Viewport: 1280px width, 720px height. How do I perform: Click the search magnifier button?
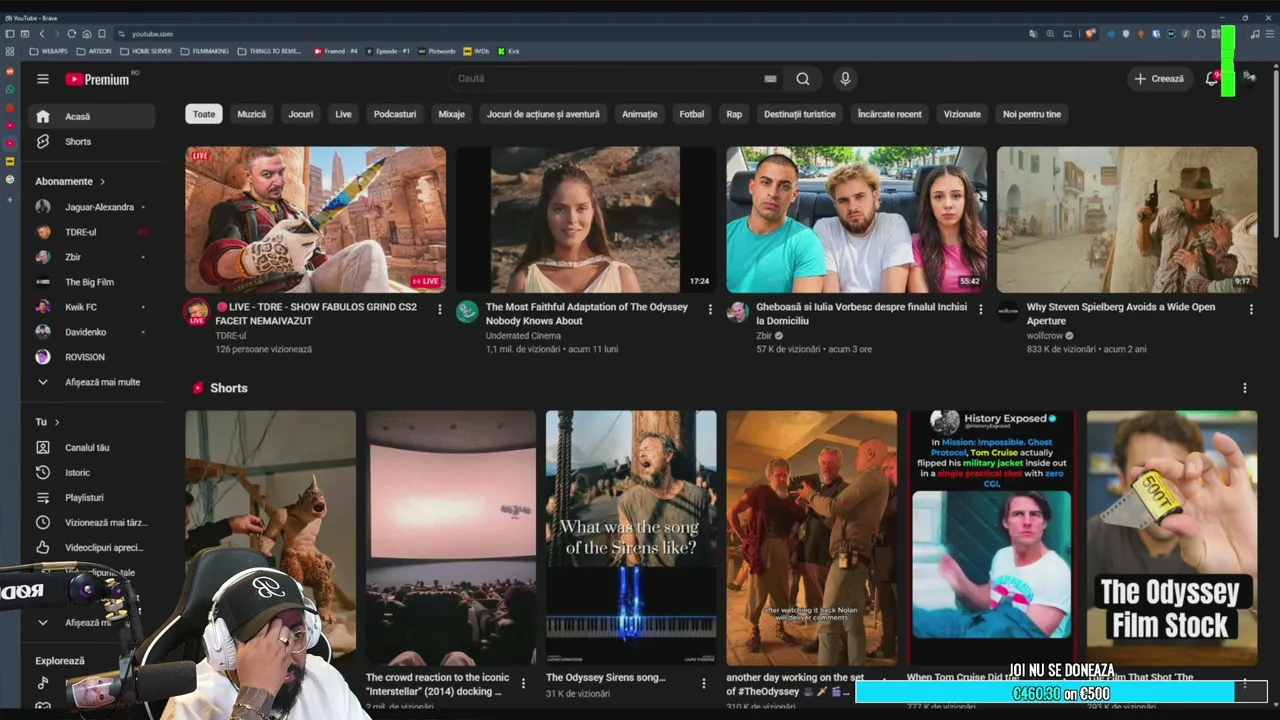point(803,79)
